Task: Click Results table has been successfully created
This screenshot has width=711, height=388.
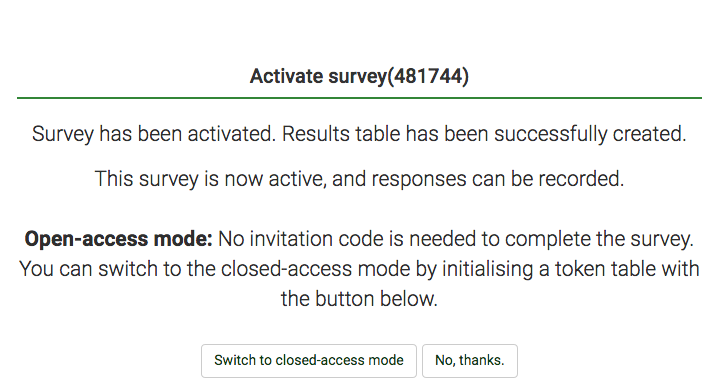Action: pyautogui.click(x=484, y=134)
